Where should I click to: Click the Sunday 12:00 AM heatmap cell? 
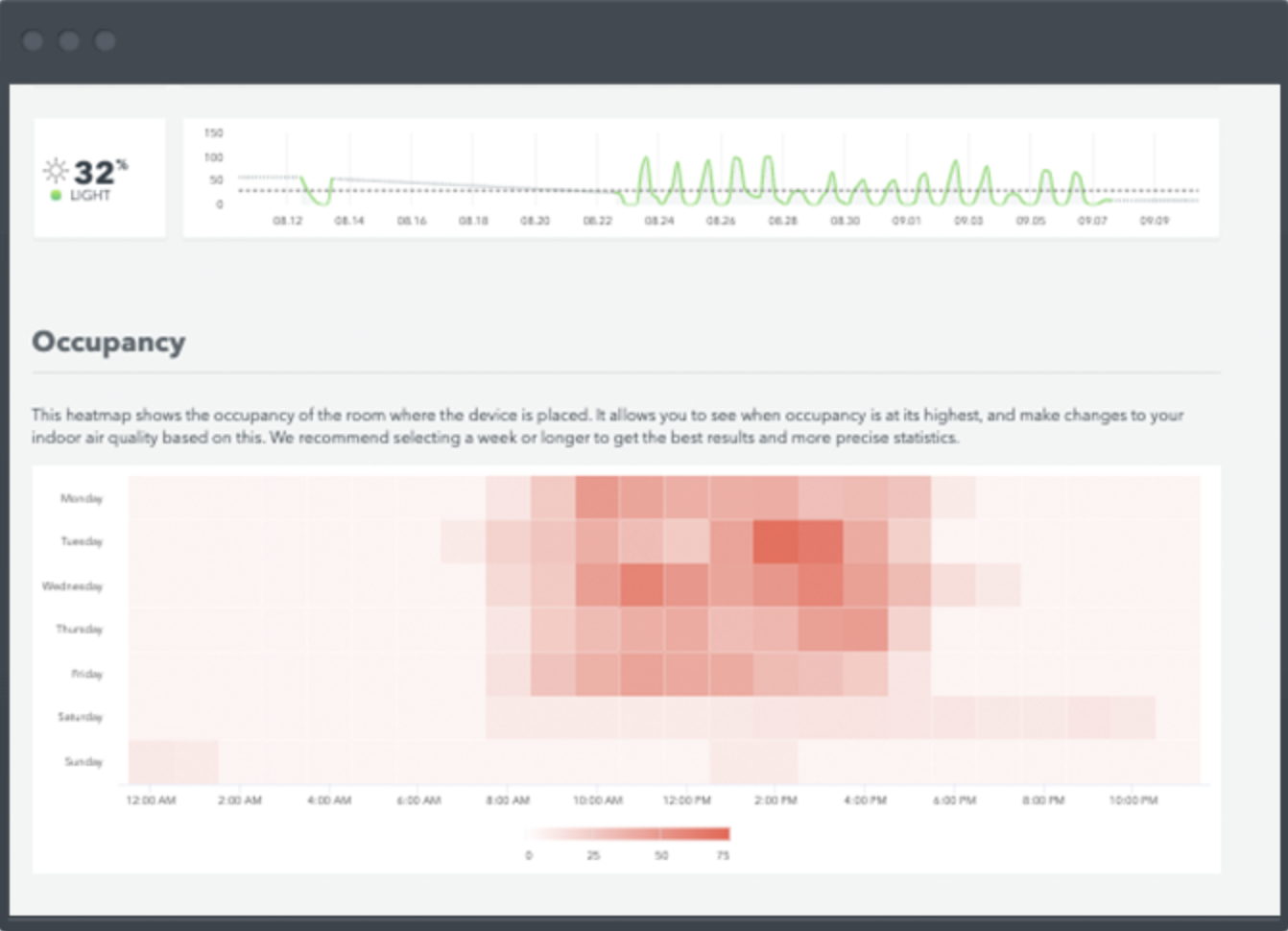point(151,762)
